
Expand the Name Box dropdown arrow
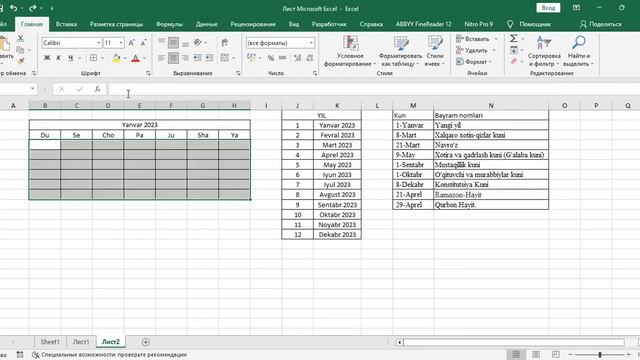click(32, 89)
